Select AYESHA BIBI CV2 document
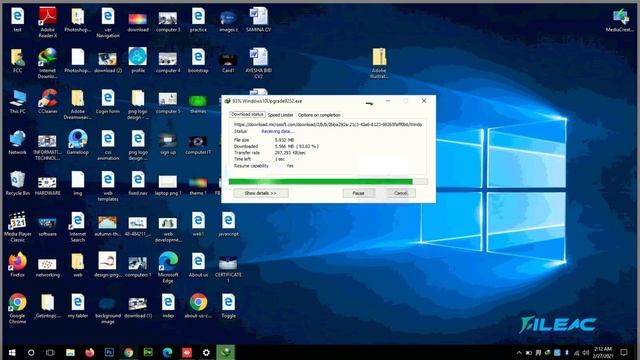 (258, 63)
